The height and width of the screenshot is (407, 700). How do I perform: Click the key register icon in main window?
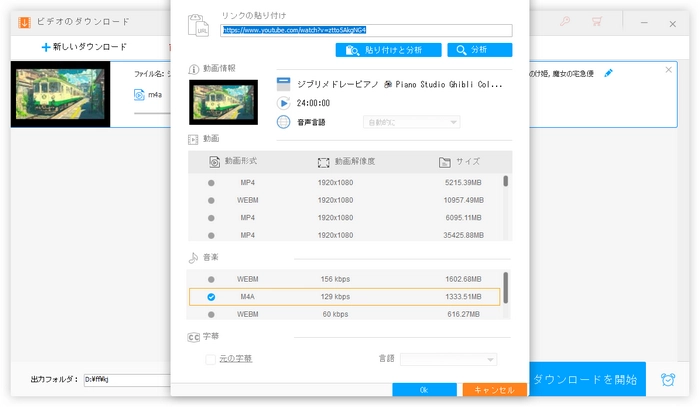click(565, 21)
